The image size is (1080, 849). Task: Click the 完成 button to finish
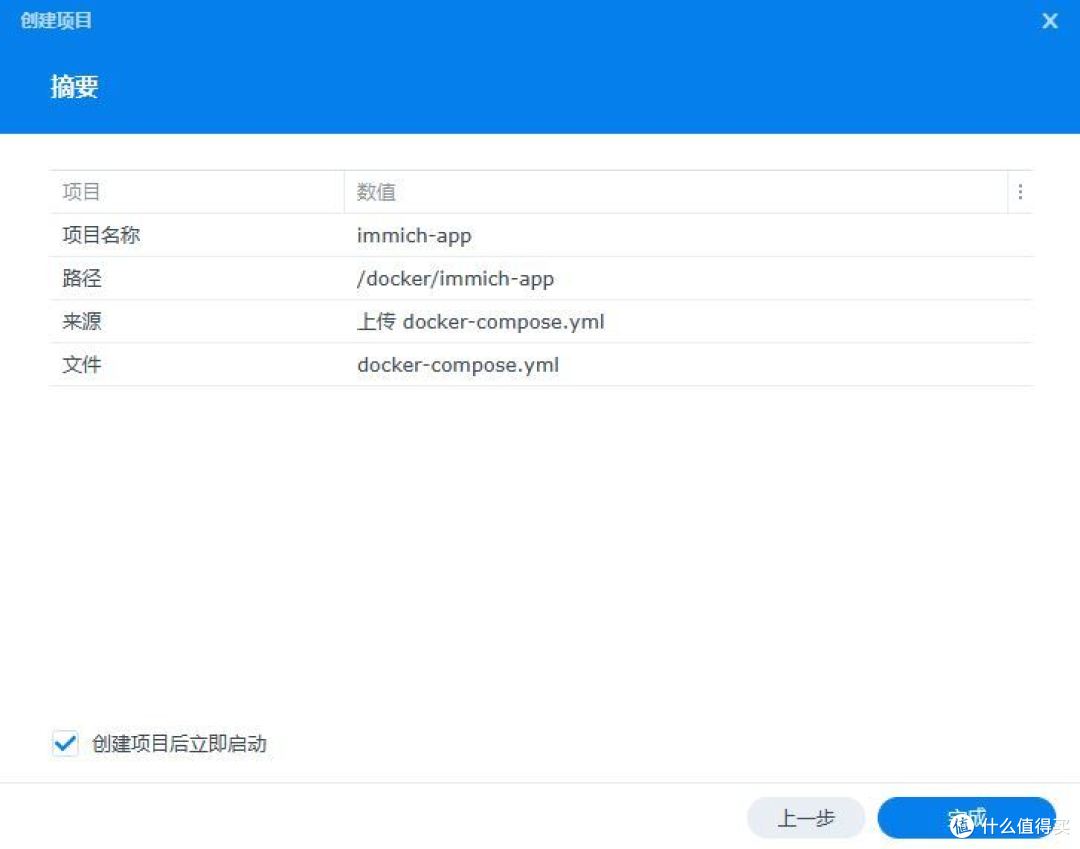coord(965,817)
